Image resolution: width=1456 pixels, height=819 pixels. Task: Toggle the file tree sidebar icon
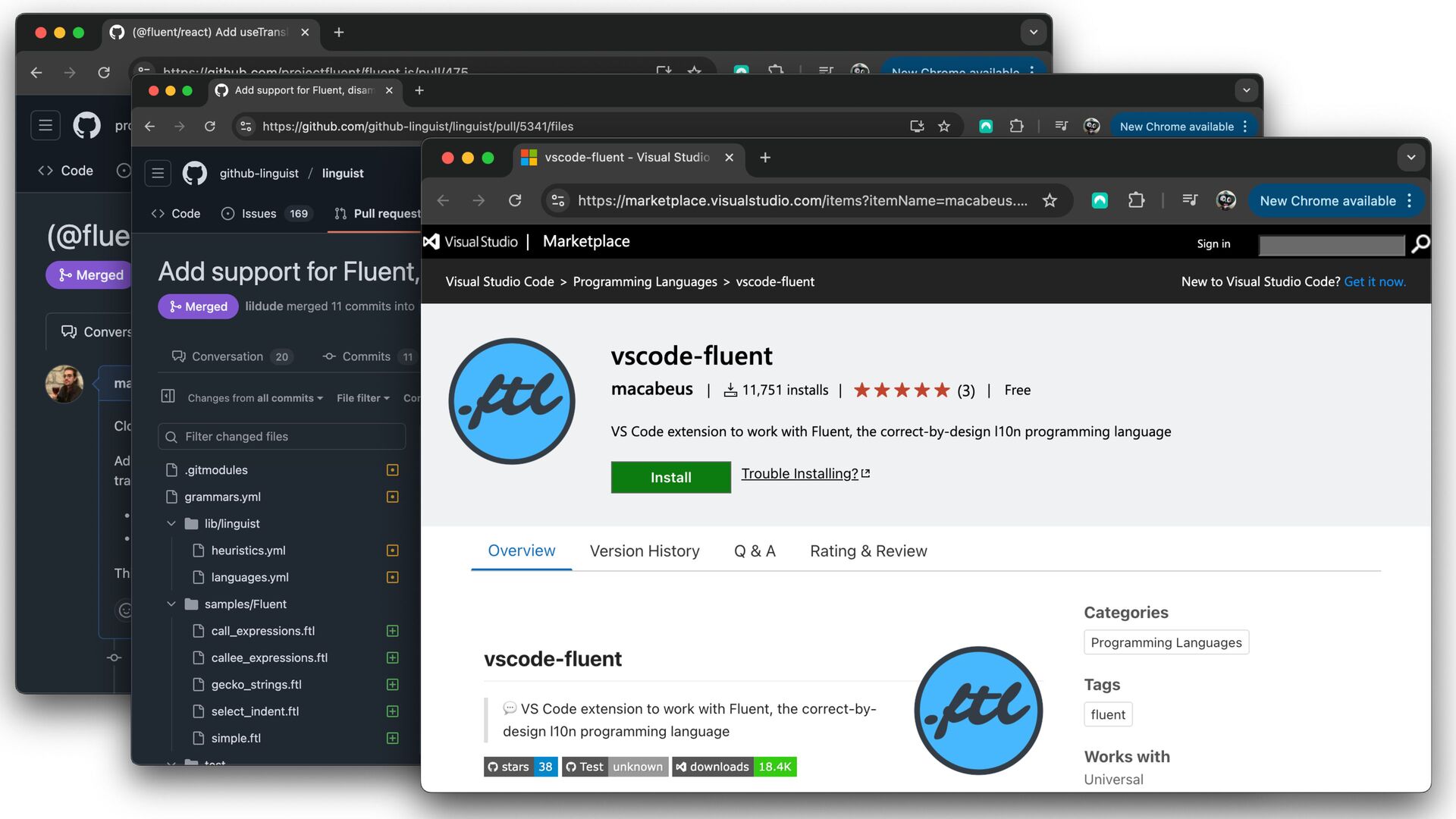pyautogui.click(x=168, y=397)
